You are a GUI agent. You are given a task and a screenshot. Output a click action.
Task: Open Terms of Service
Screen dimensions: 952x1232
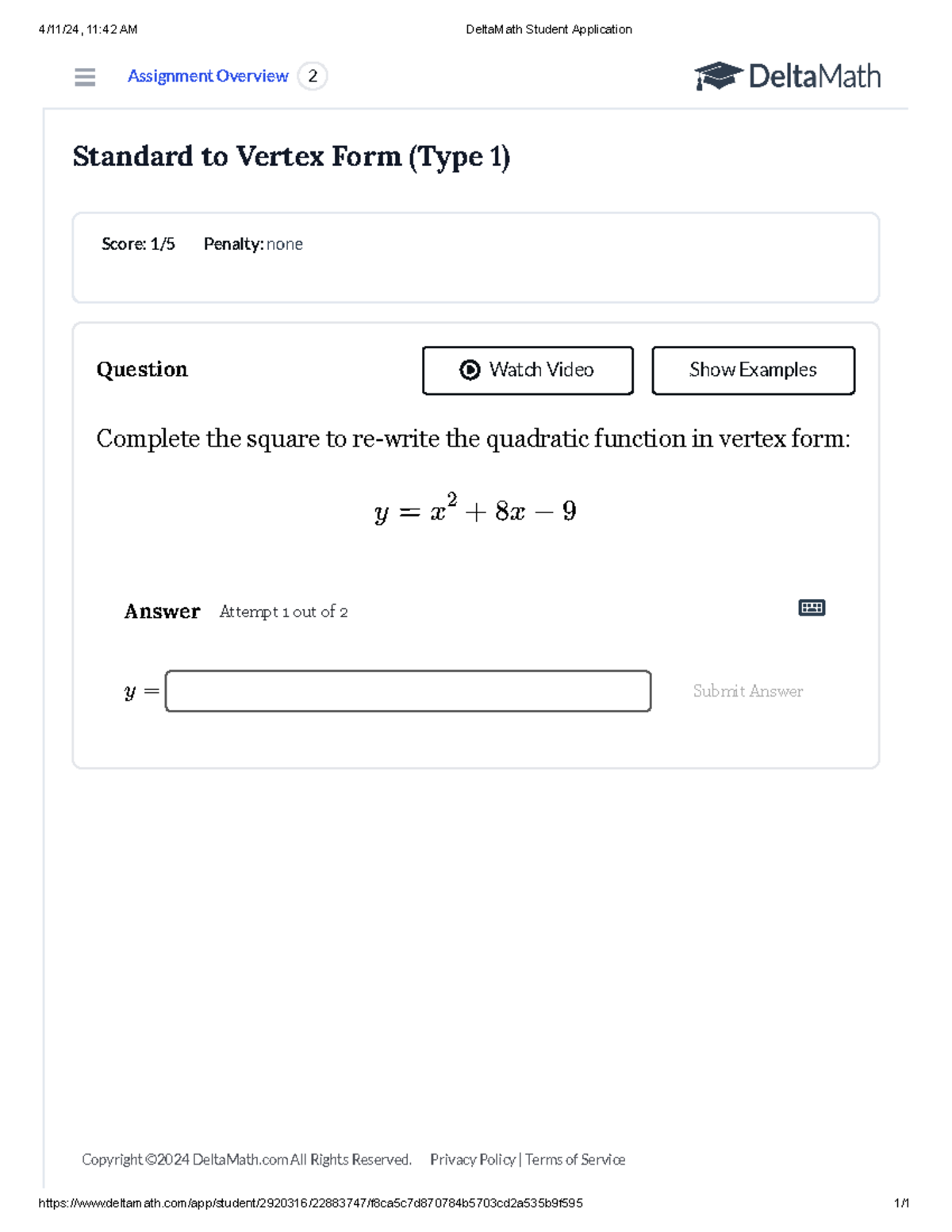[575, 1159]
